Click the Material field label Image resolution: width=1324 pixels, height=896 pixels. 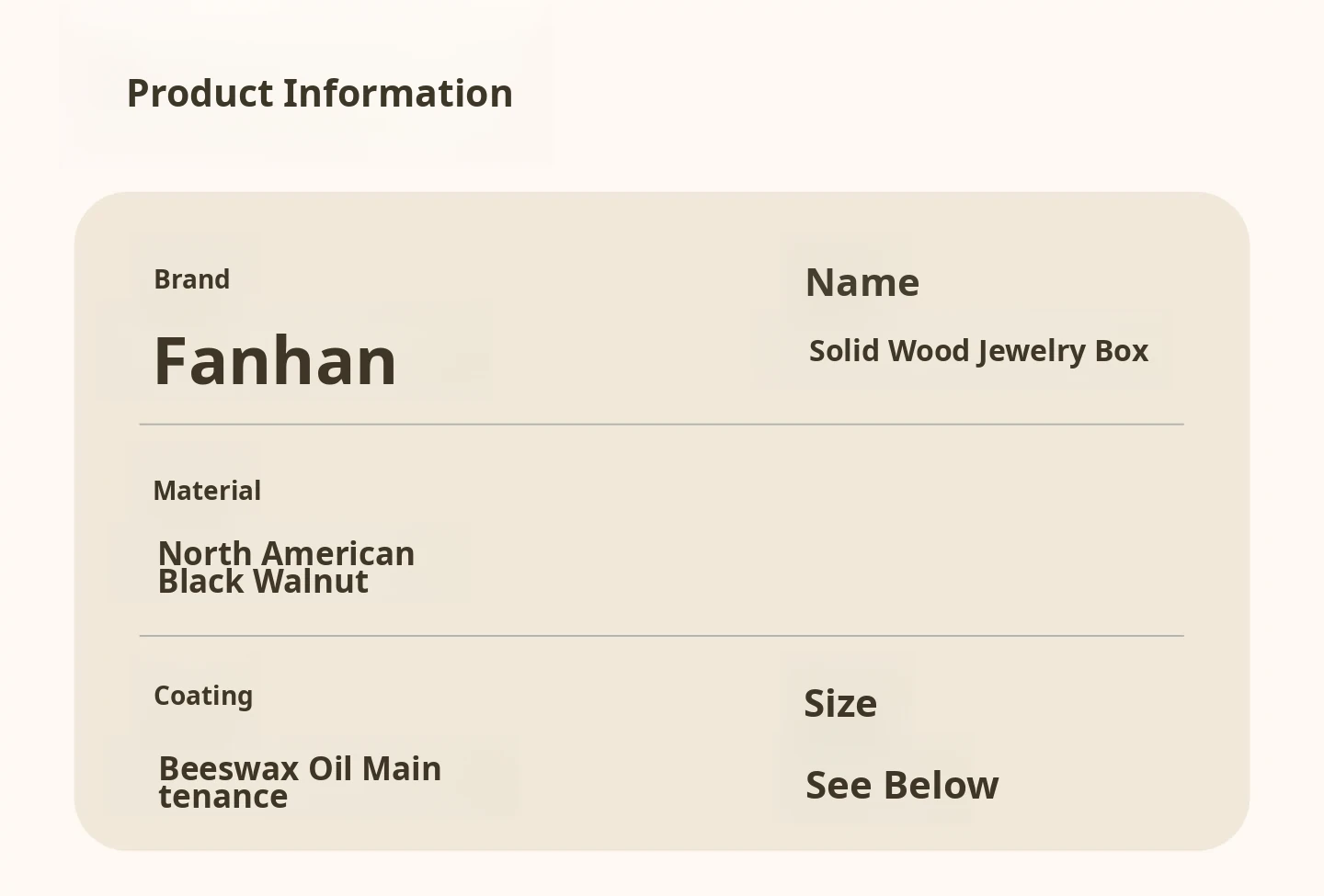coord(207,491)
